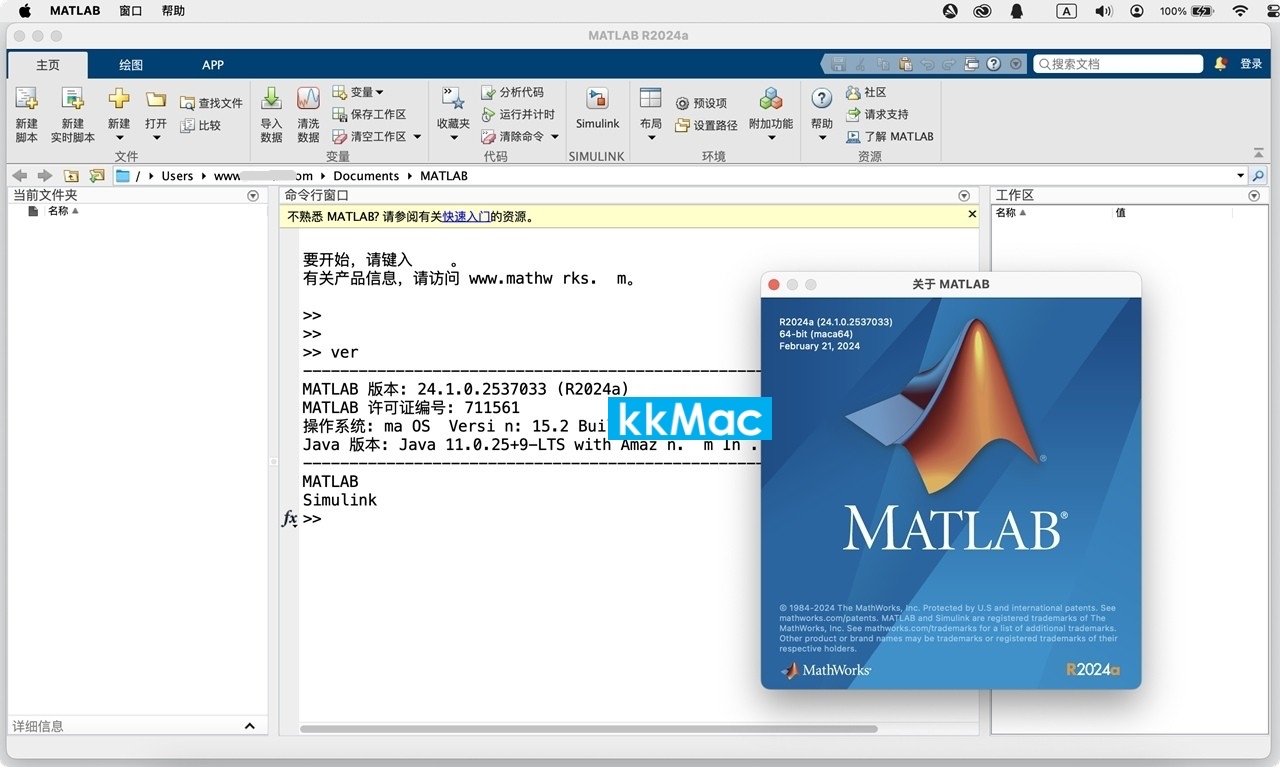1280x767 pixels.
Task: Click 了解 MATLAB (Learn MATLAB)
Action: (889, 137)
